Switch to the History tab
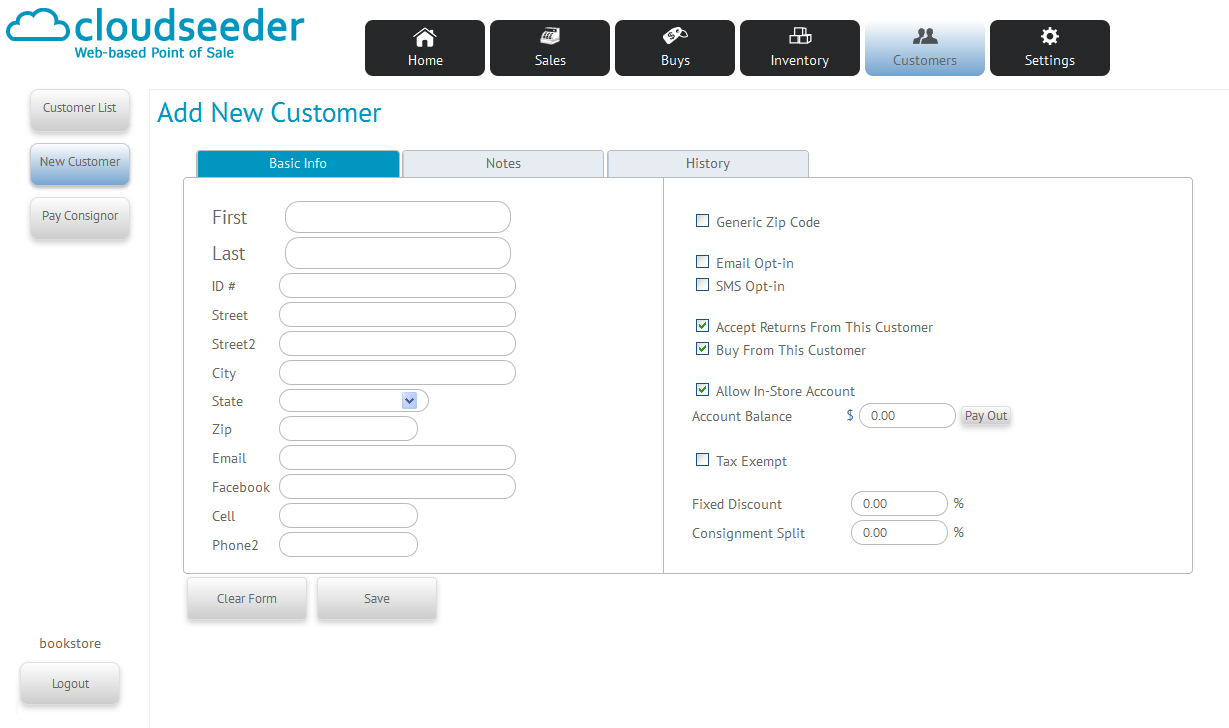The width and height of the screenshot is (1229, 728). (x=707, y=163)
